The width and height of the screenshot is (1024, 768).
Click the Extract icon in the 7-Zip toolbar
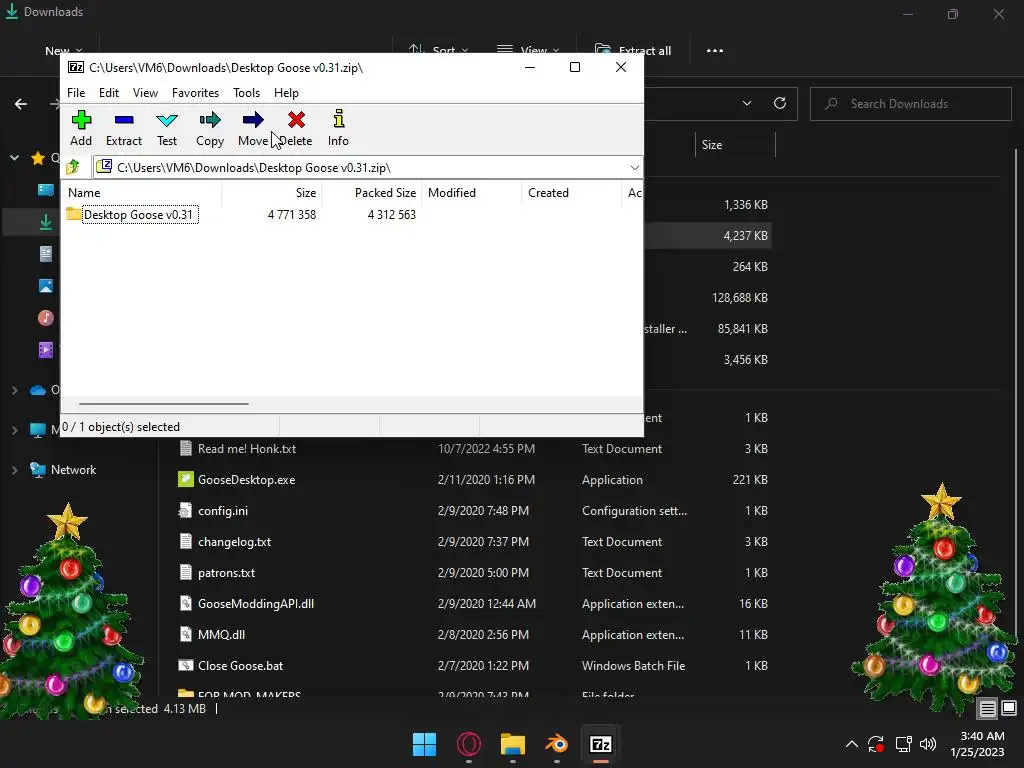tap(123, 120)
